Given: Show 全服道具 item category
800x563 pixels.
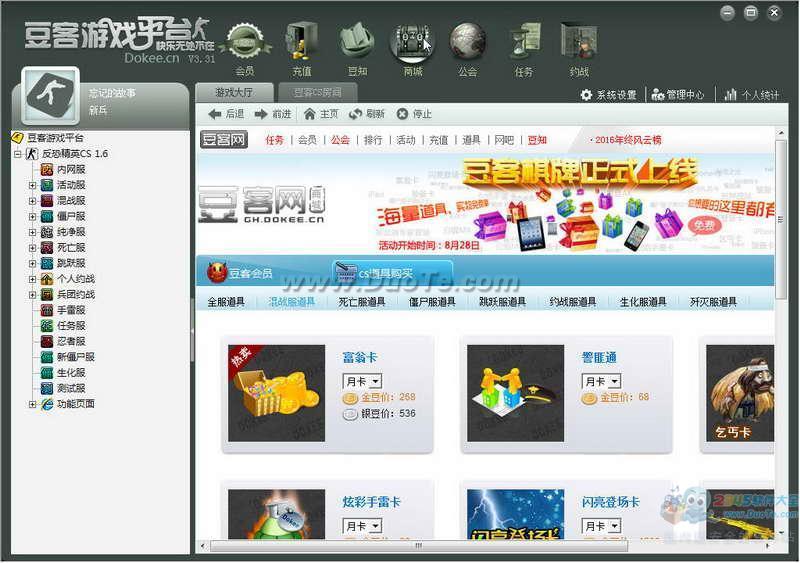Looking at the screenshot, I should [226, 302].
